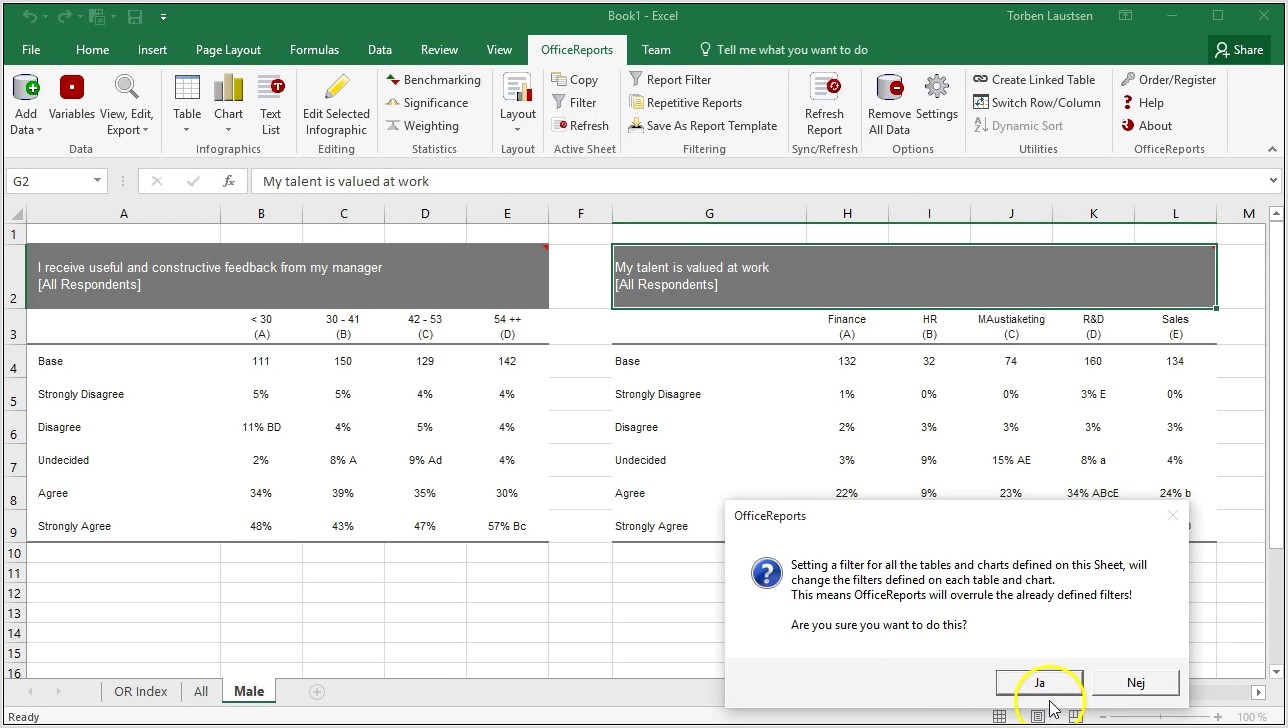Click Remove All Data
Viewport: 1288px width, 728px height.
tap(889, 104)
